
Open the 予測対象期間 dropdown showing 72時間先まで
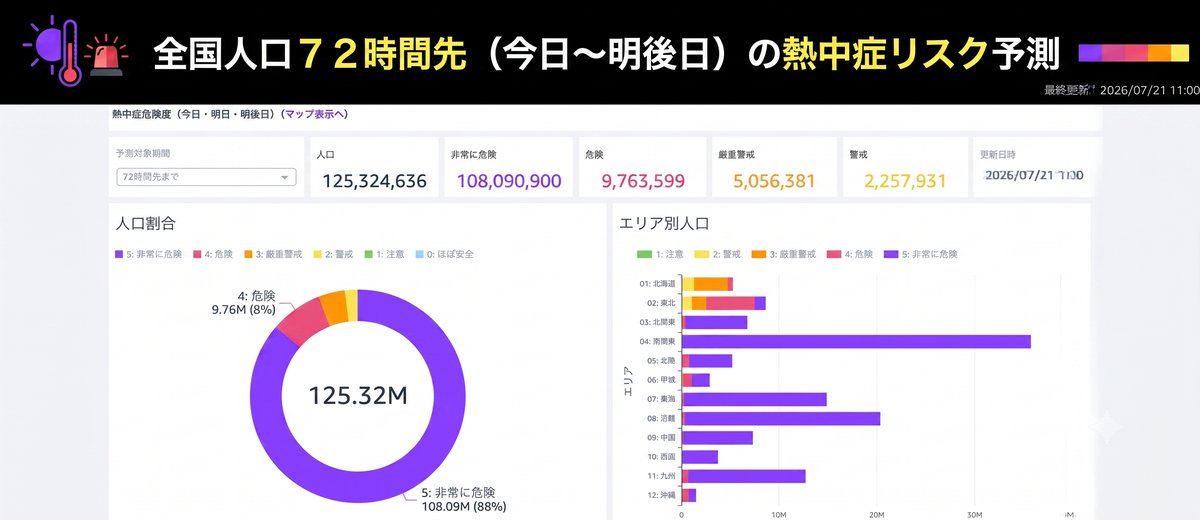pyautogui.click(x=206, y=177)
